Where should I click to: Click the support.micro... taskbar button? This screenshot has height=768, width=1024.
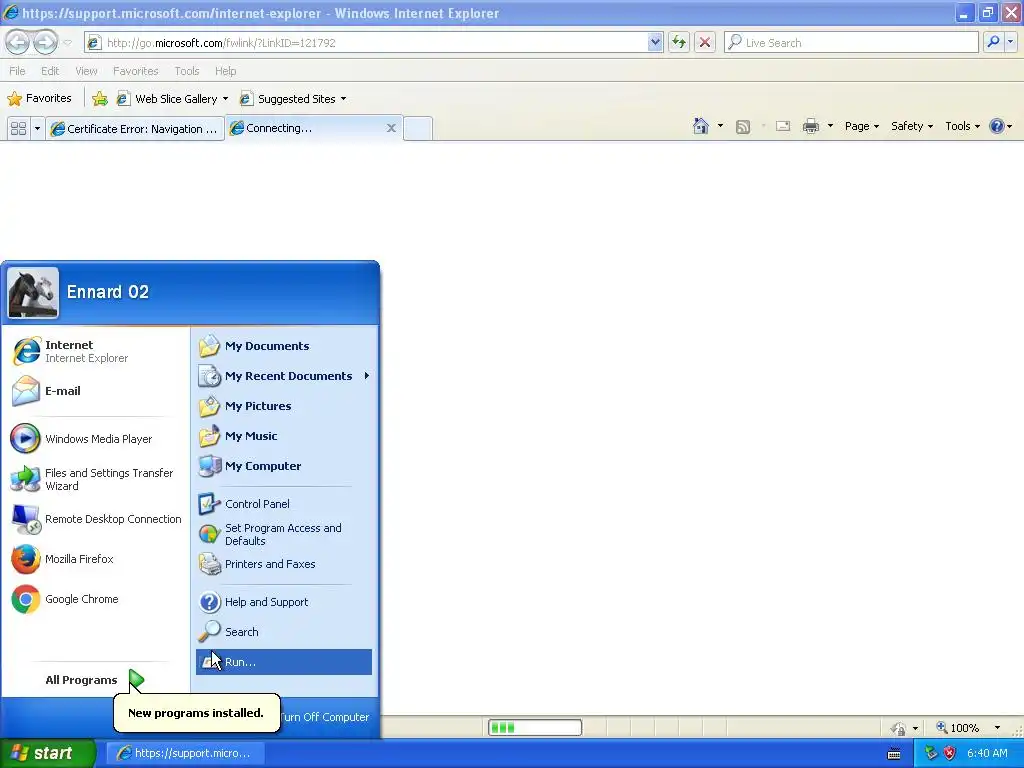[x=185, y=754]
